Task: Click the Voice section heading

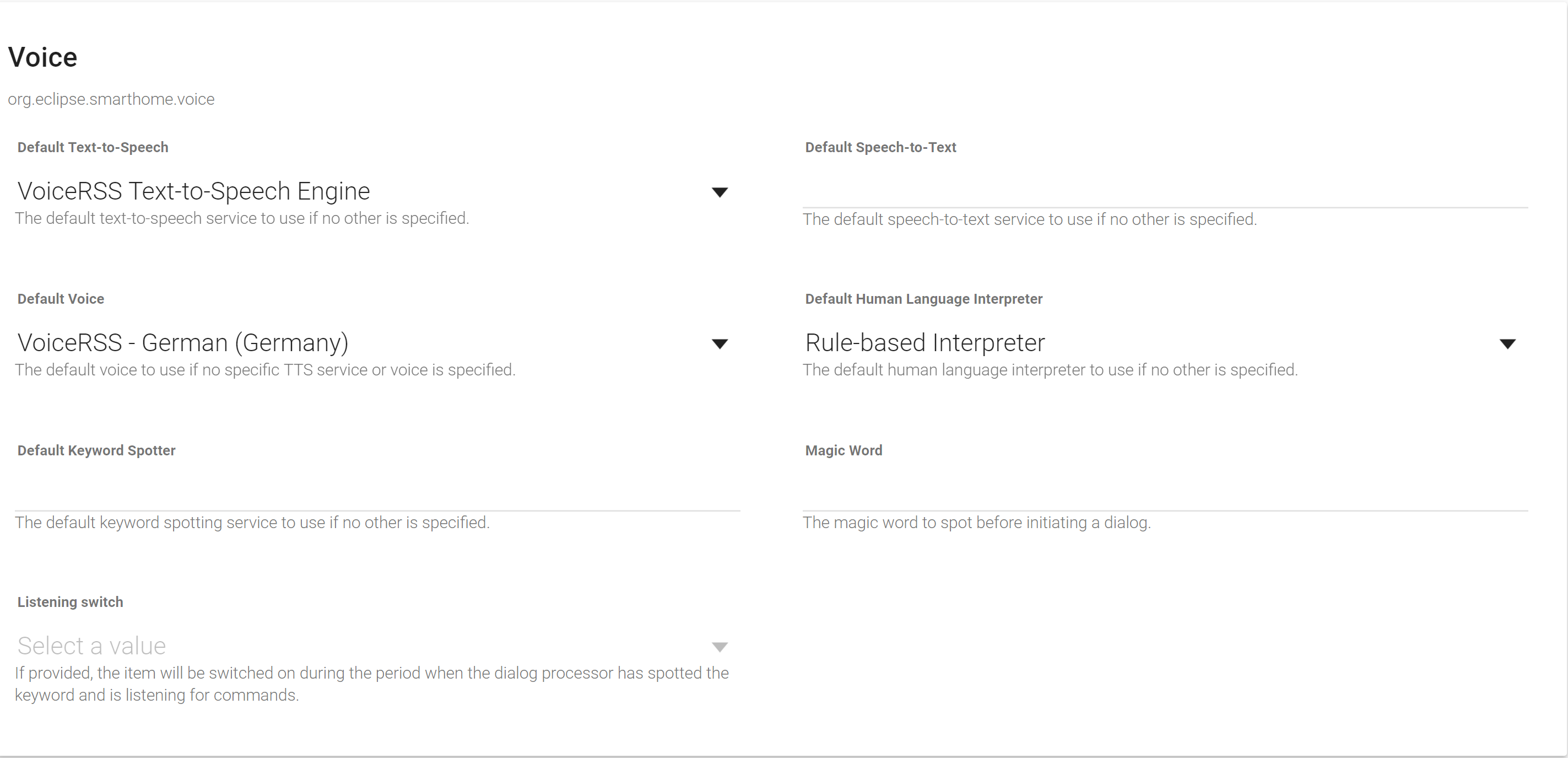Action: [42, 57]
